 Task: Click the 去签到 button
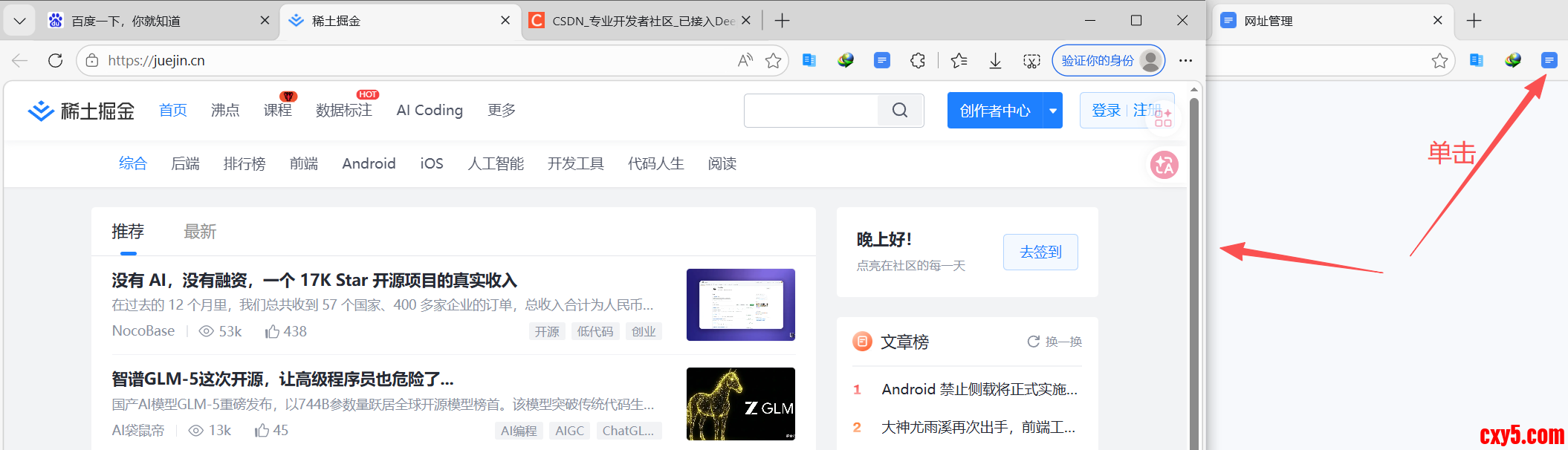pyautogui.click(x=1040, y=252)
